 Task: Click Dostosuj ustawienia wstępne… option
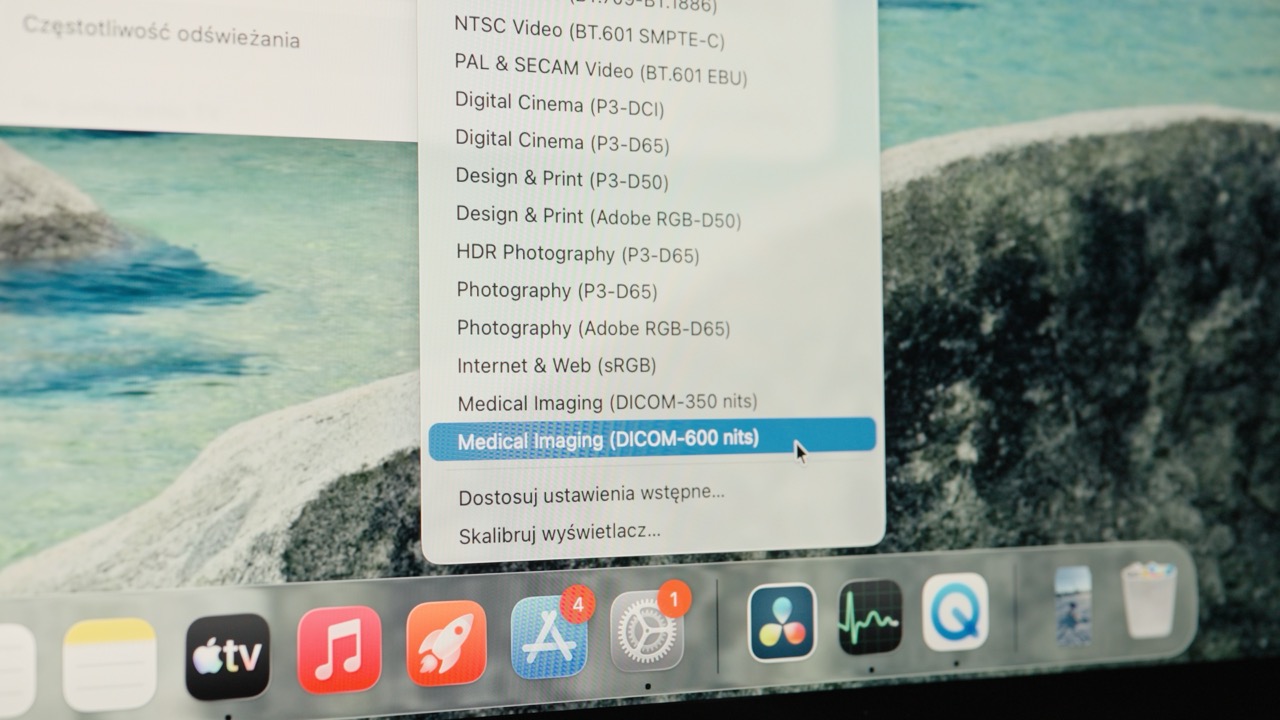(x=591, y=494)
